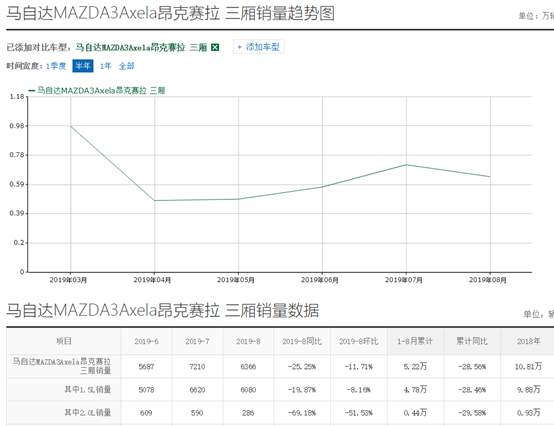The width and height of the screenshot is (554, 426).
Task: Click the cell value 0.93万
Action: pos(528,413)
